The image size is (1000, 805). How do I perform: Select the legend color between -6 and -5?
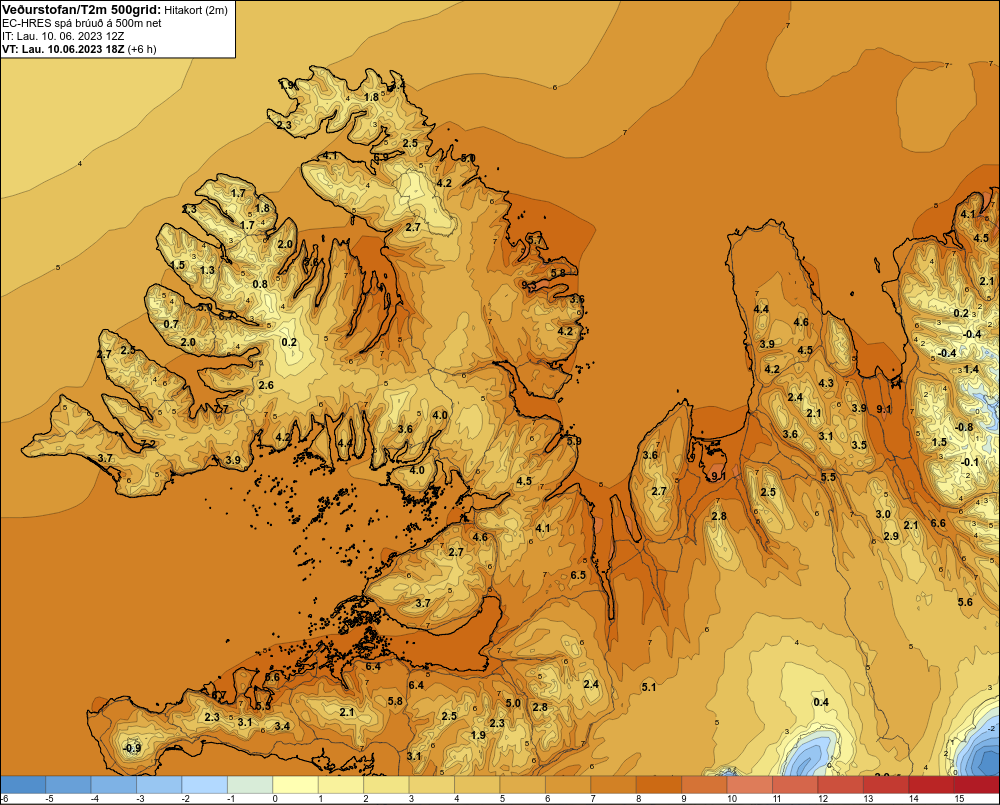[23, 785]
